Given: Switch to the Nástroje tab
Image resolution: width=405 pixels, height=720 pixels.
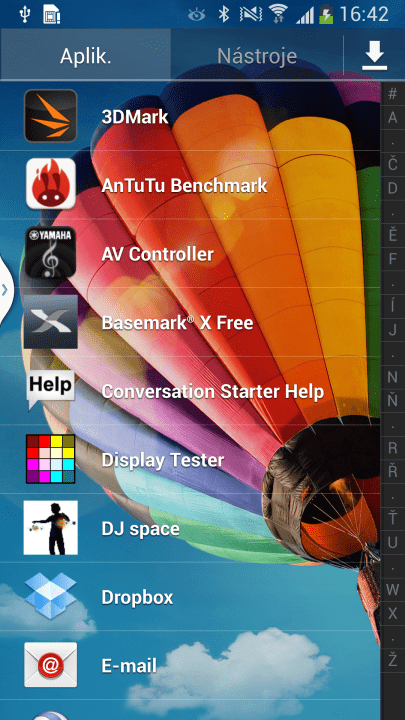Looking at the screenshot, I should tap(257, 56).
